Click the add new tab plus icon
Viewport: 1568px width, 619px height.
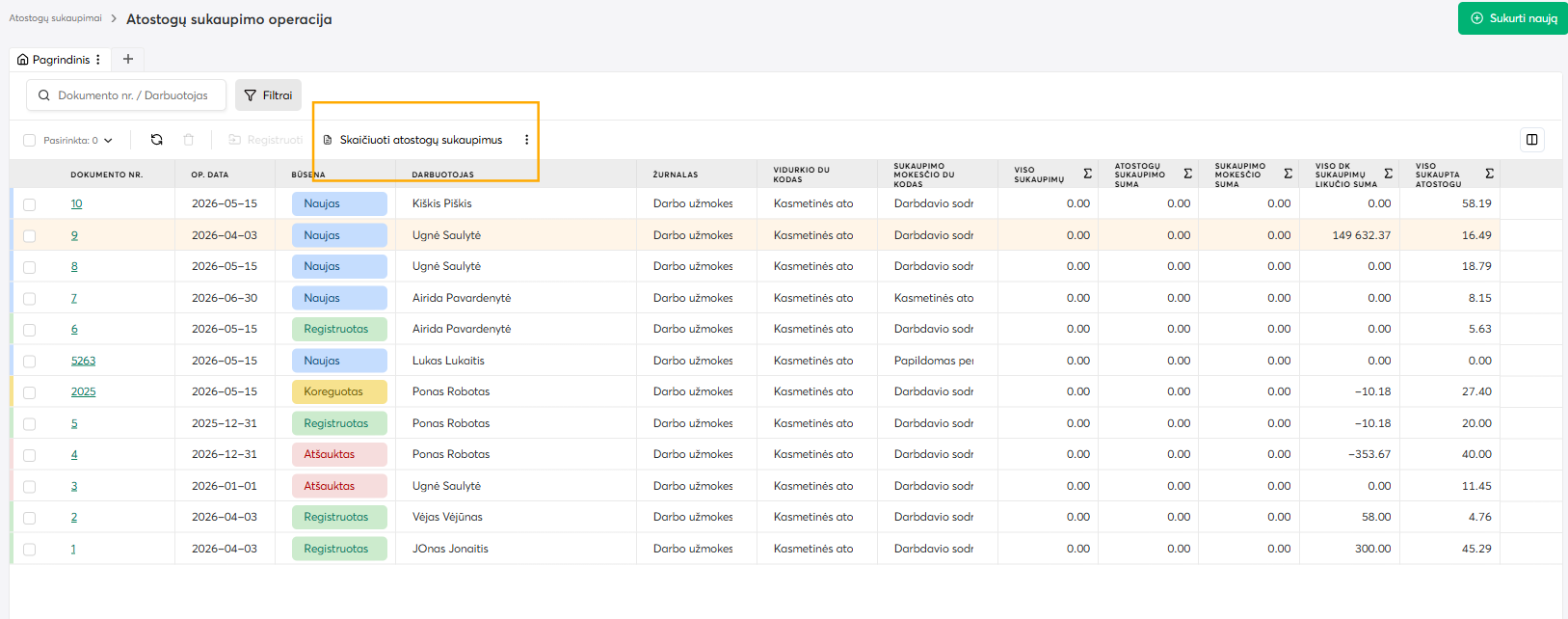coord(128,59)
